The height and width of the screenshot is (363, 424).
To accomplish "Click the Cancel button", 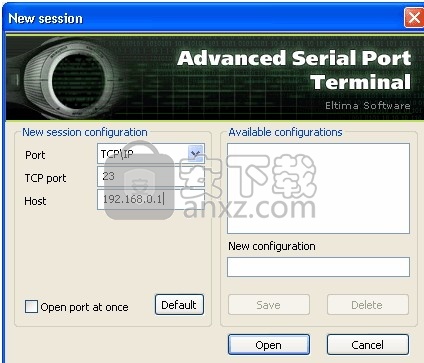I will pos(368,345).
